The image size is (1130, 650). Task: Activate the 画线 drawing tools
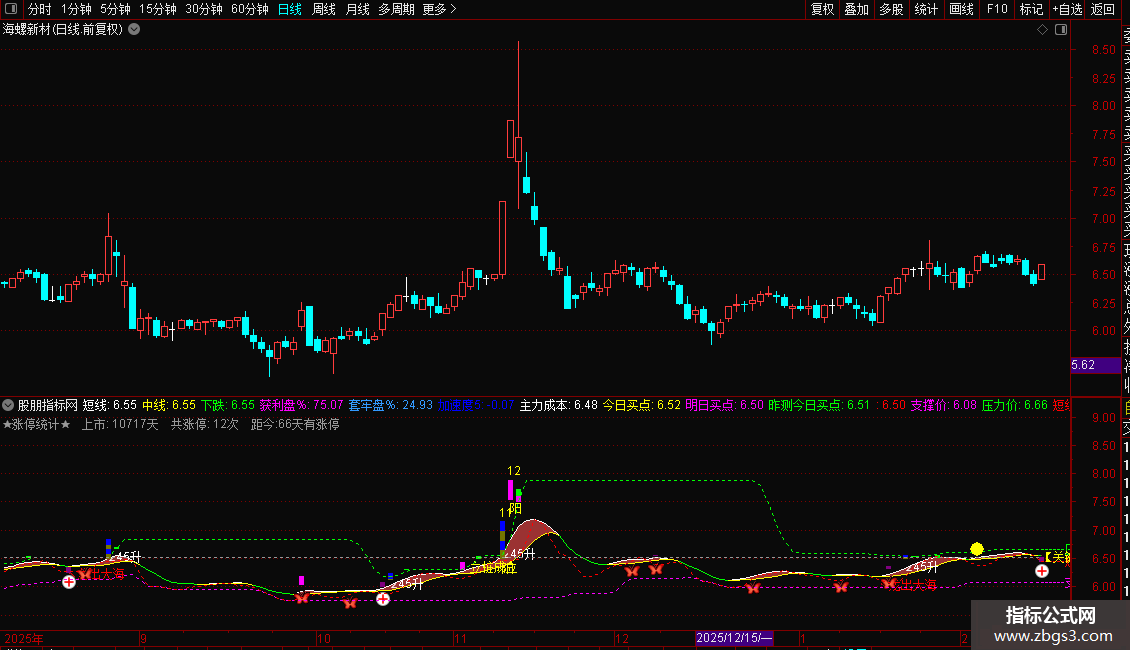tap(961, 9)
